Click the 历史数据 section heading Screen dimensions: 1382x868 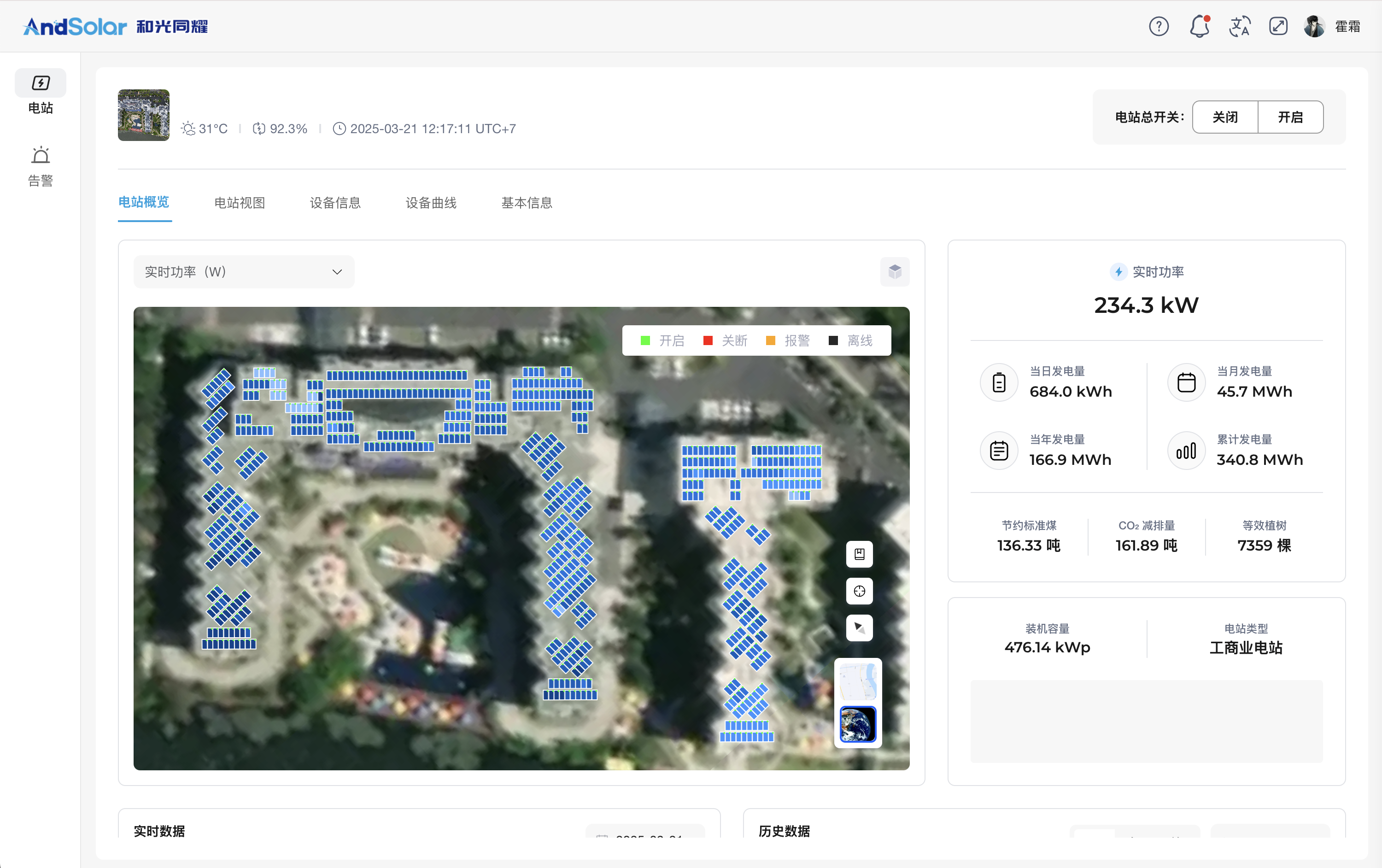click(785, 831)
